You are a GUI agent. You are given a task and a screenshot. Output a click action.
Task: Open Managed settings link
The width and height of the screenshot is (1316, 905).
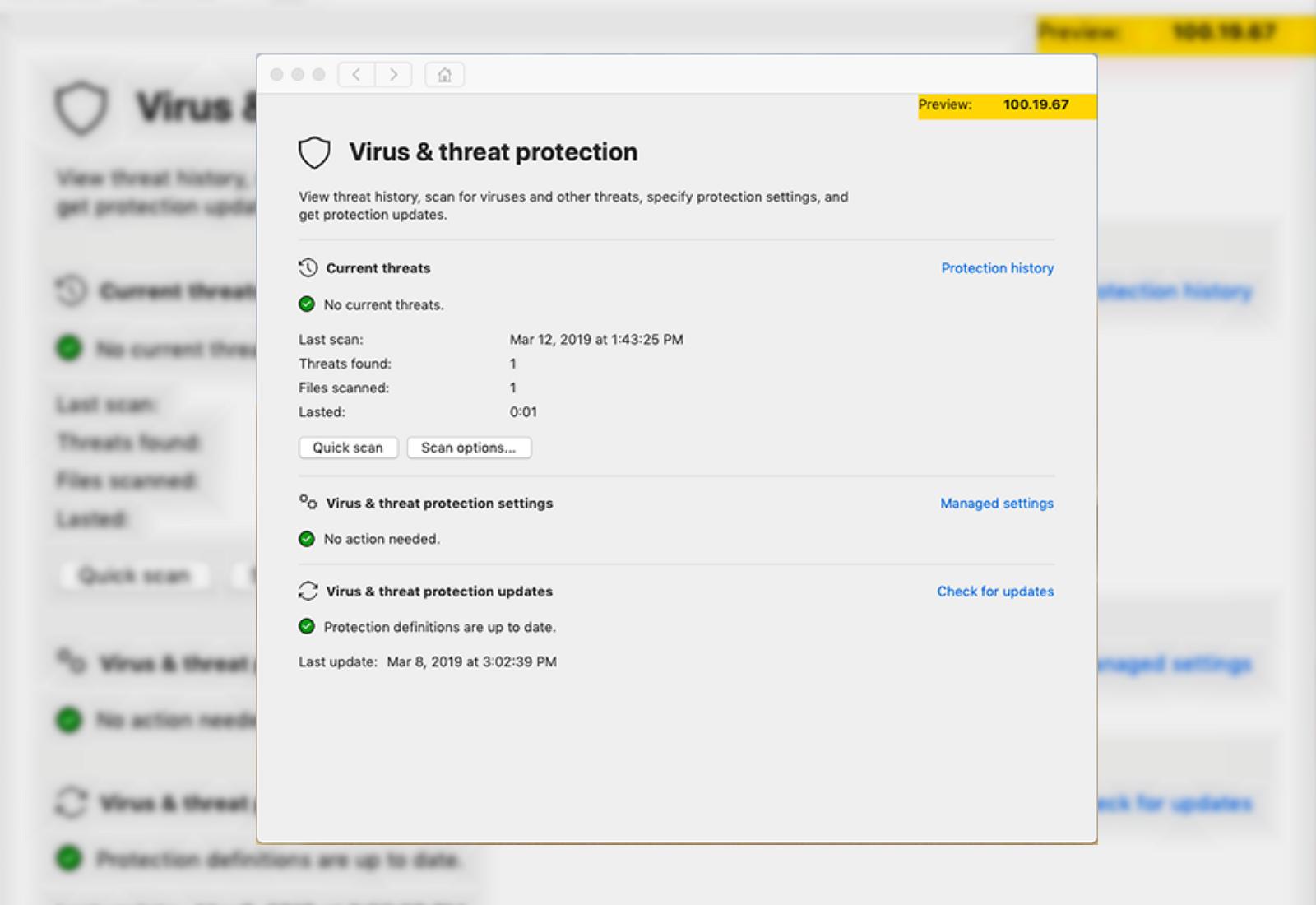pyautogui.click(x=997, y=504)
